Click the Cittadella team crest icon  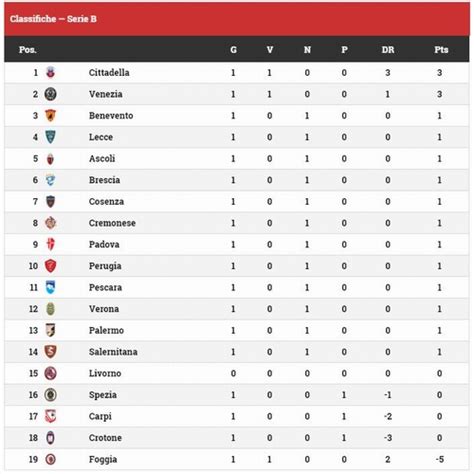click(x=50, y=72)
